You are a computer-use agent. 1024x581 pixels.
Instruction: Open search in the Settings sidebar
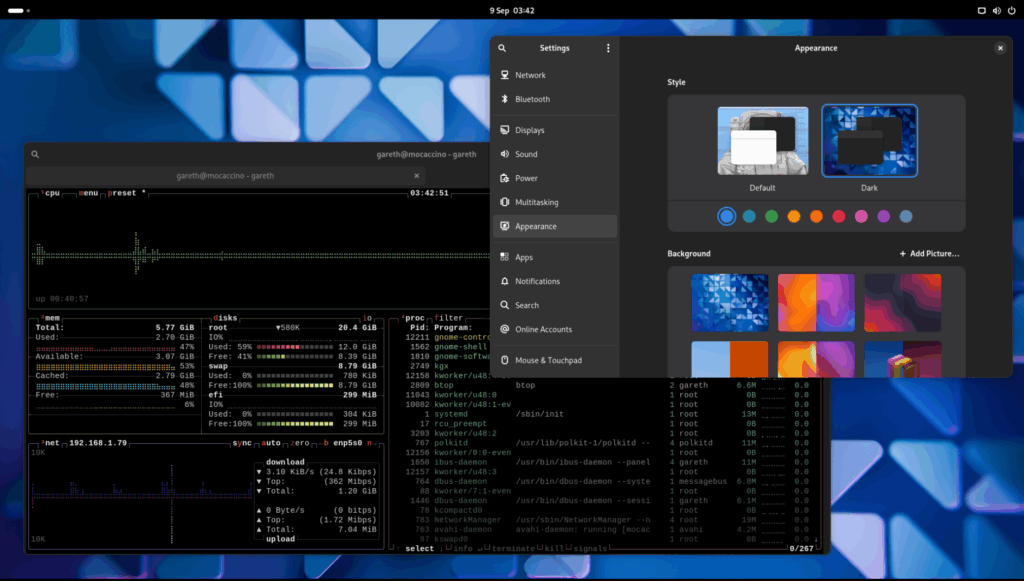click(502, 48)
